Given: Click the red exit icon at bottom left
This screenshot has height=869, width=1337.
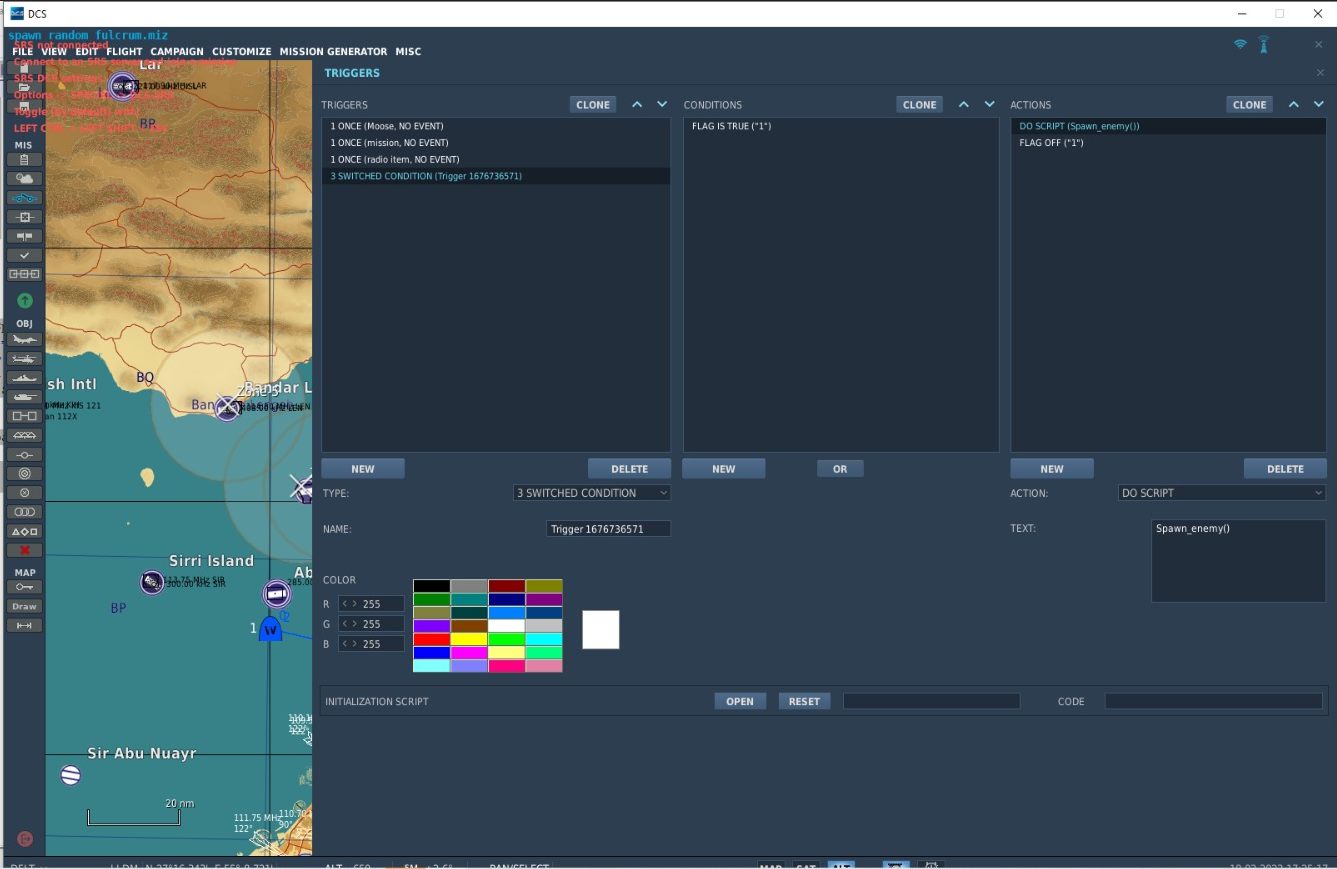Looking at the screenshot, I should coord(25,839).
